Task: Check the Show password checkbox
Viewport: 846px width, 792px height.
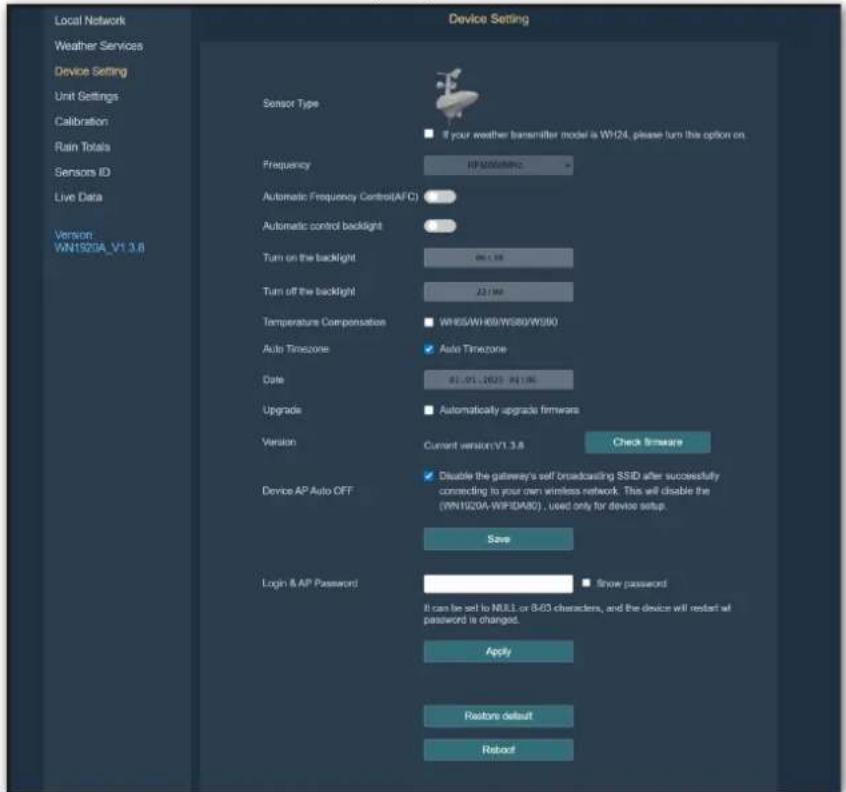Action: click(x=586, y=583)
